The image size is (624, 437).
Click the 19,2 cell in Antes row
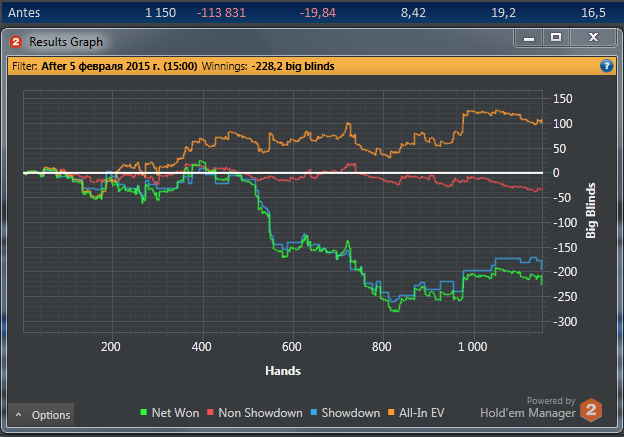coord(503,13)
